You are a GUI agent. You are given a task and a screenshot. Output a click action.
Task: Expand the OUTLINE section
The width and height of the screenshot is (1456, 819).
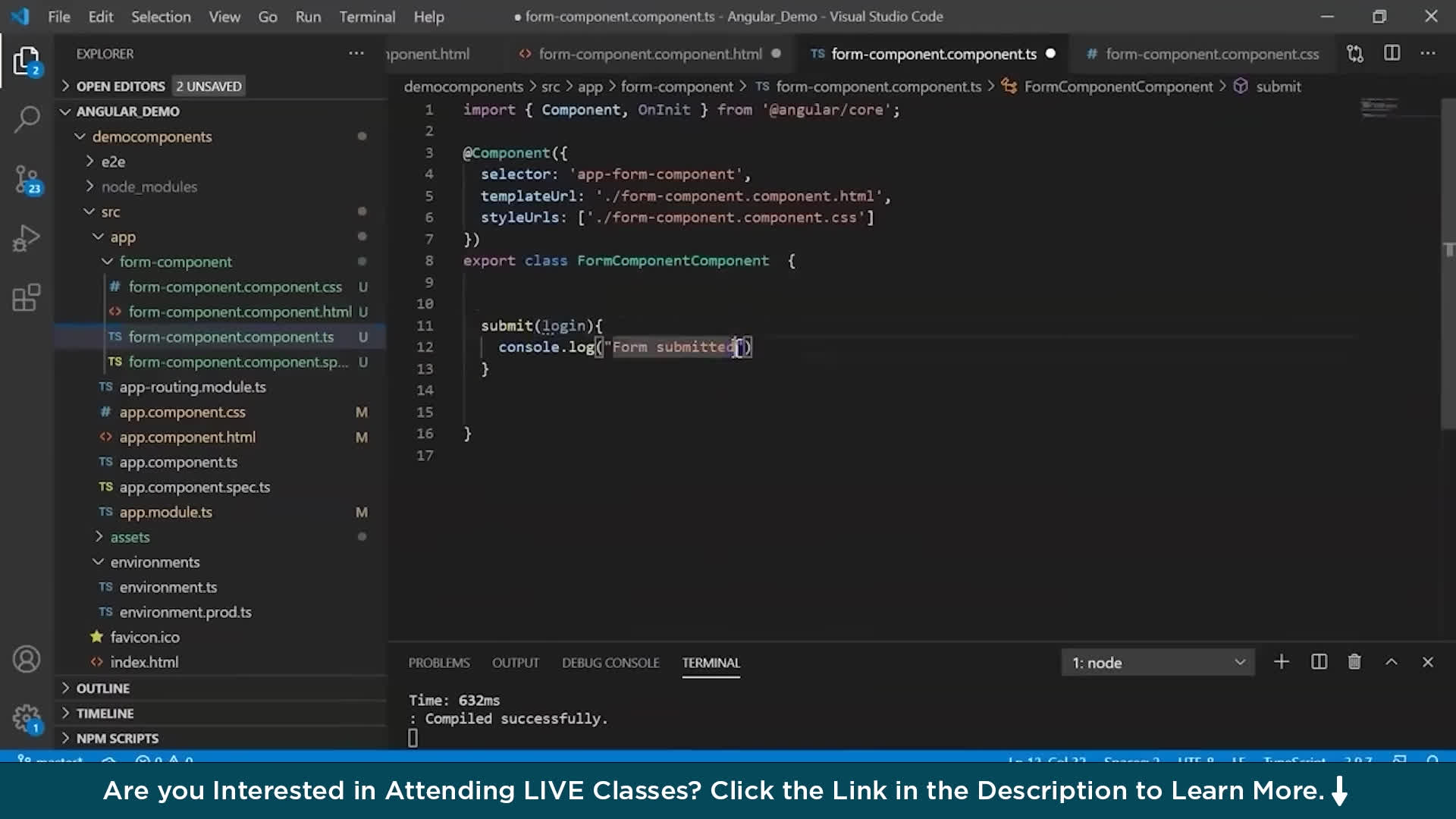(x=103, y=689)
